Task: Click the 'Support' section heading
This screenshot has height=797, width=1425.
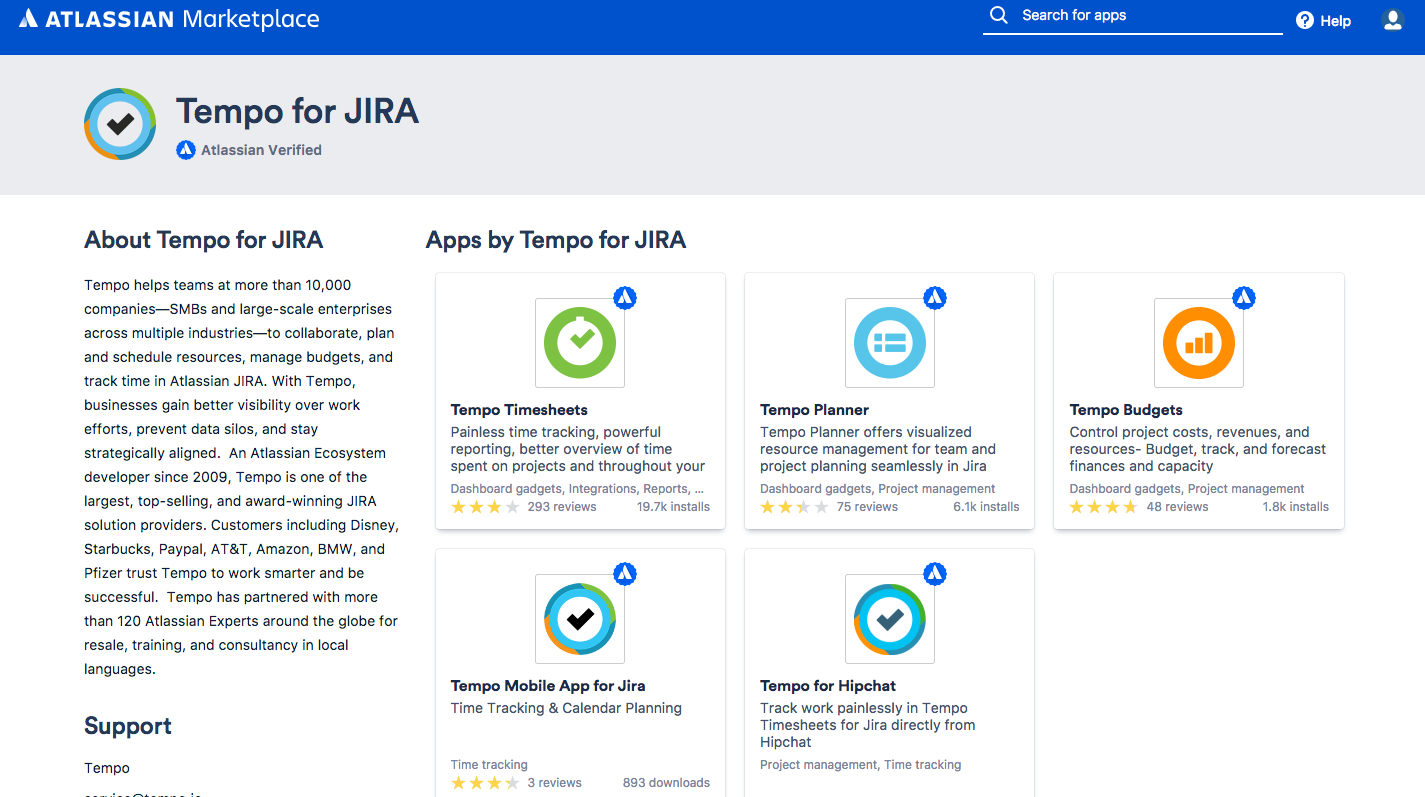Action: 128,726
